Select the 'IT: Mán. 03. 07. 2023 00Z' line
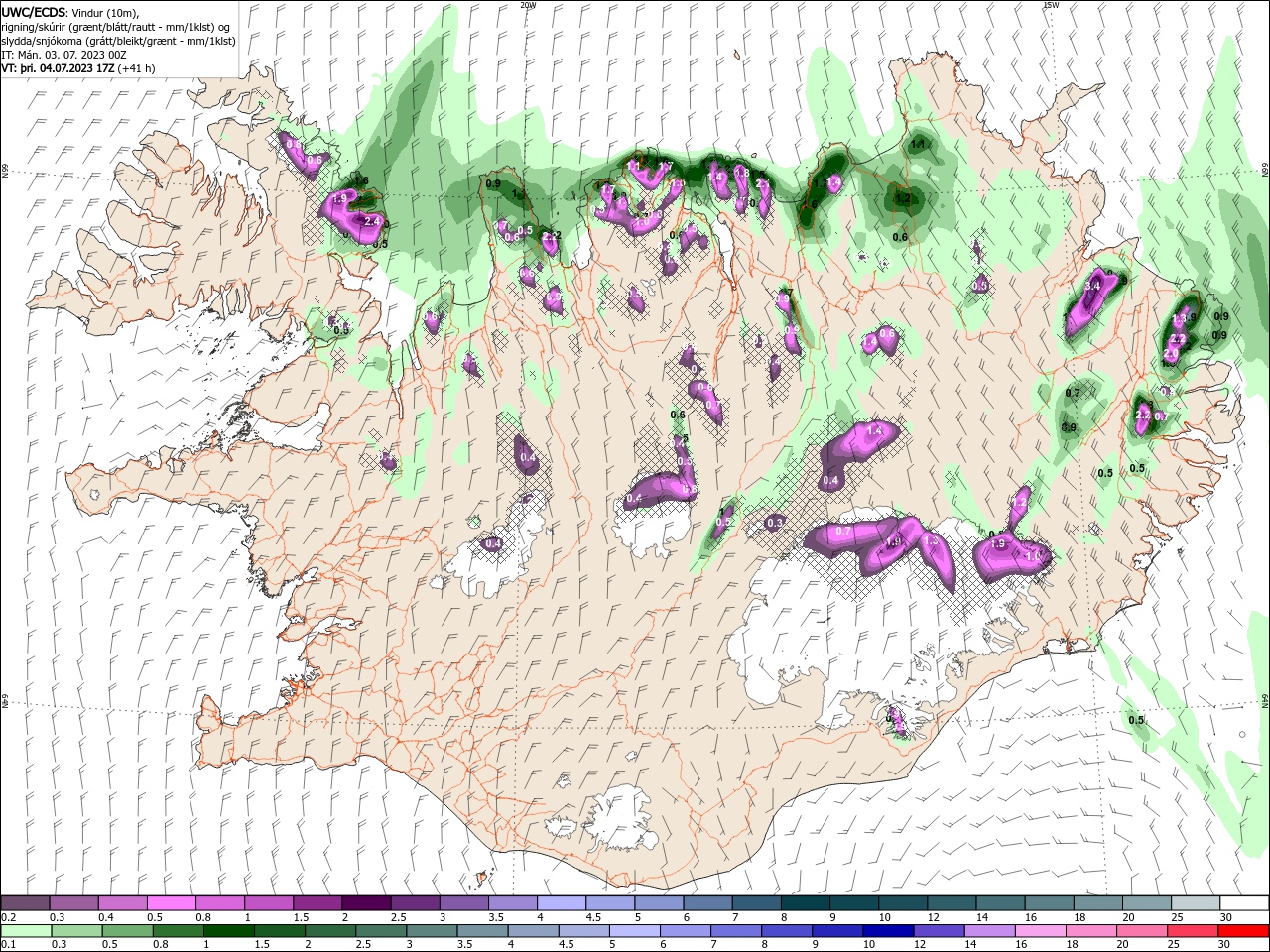This screenshot has height=952, width=1270. (x=62, y=55)
